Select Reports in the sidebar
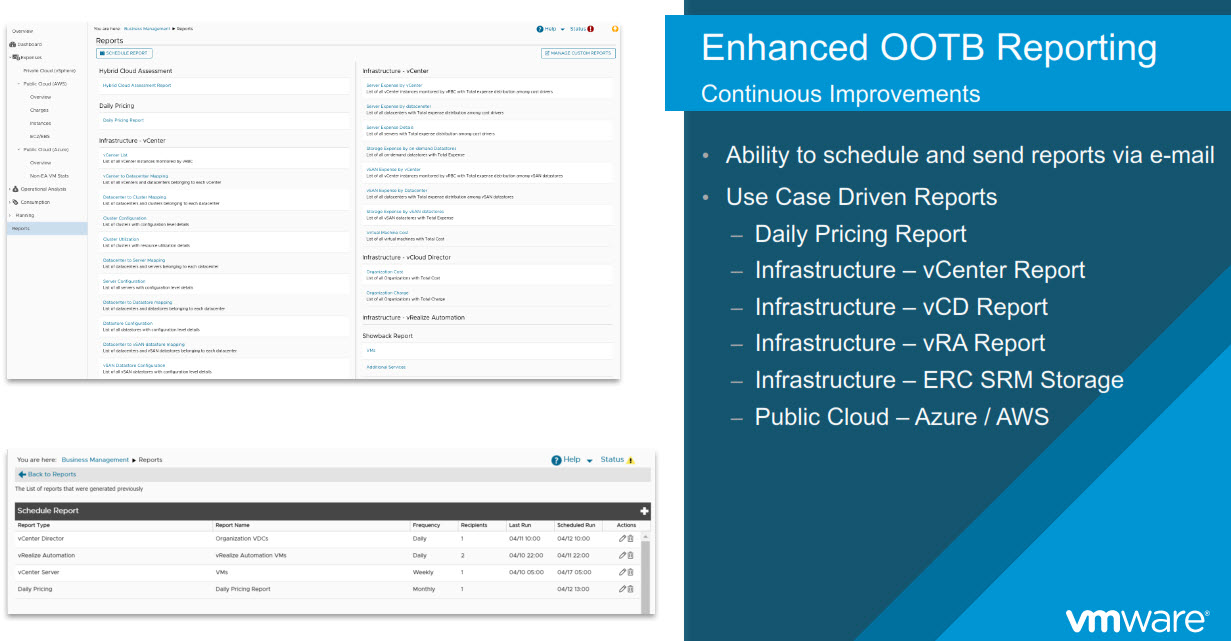The image size is (1231, 641). click(x=47, y=228)
